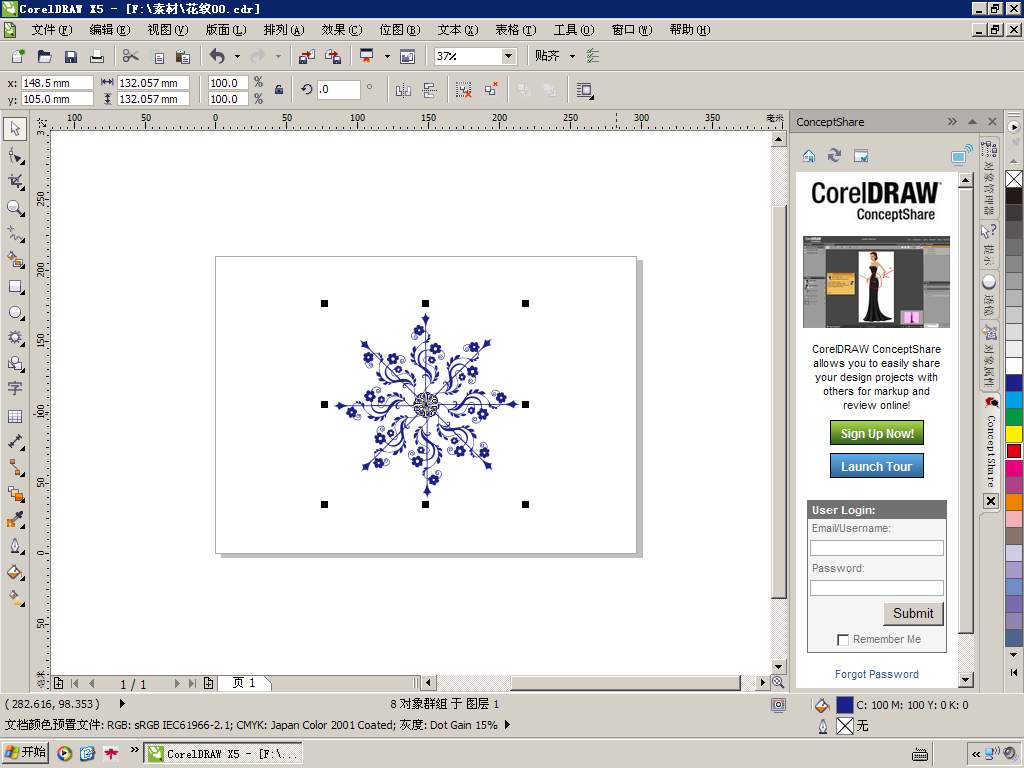This screenshot has width=1024, height=768.
Task: Select the Interactive fill tool
Action: (15, 598)
